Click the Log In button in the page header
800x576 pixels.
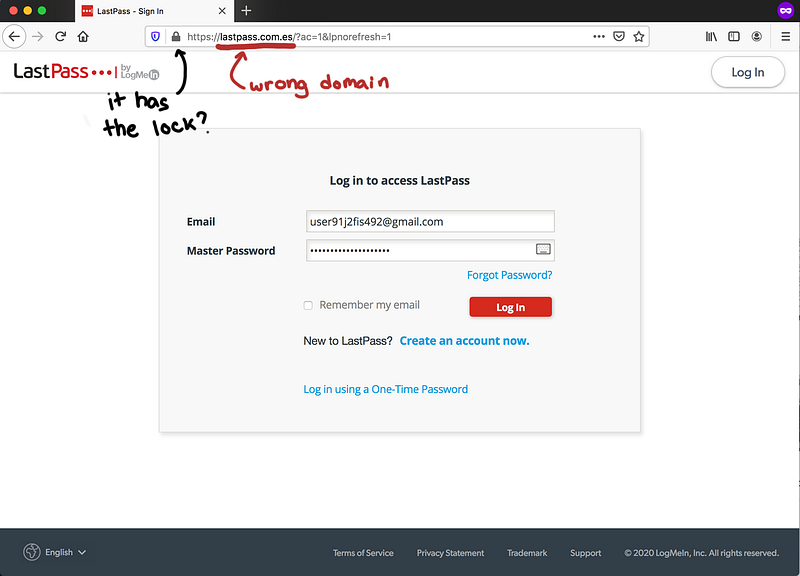(747, 72)
